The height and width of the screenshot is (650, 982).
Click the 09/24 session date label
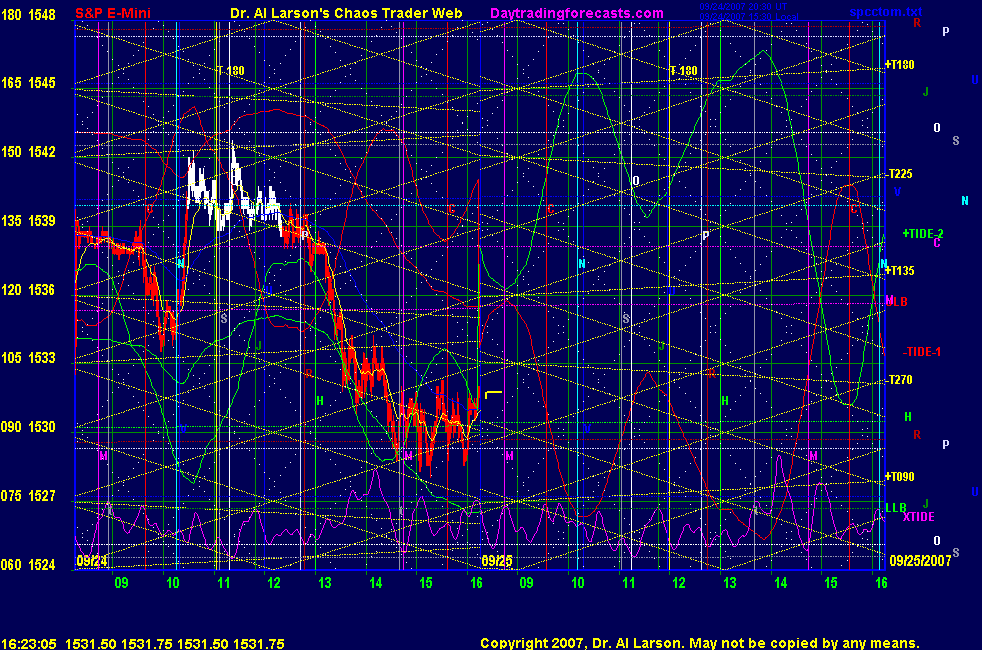[91, 560]
